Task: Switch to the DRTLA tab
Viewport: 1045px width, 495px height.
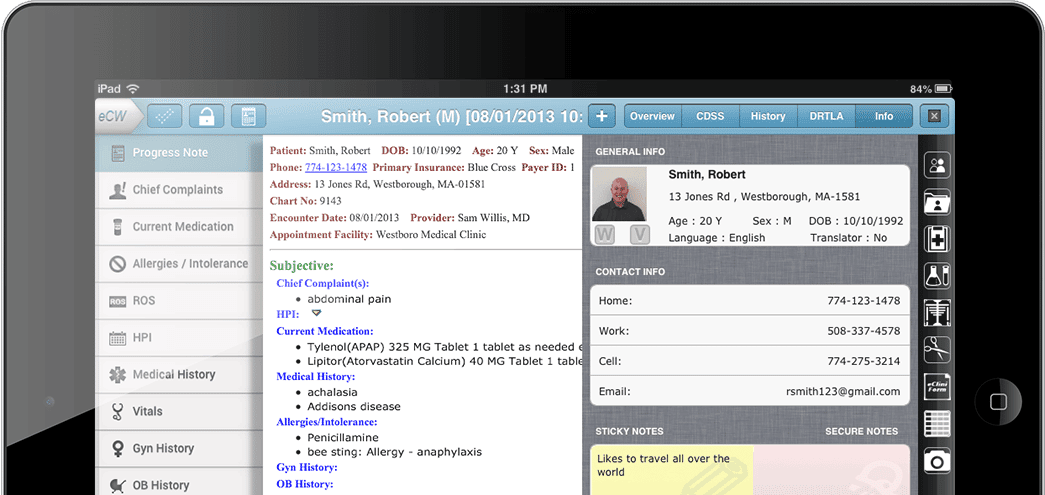Action: 826,116
